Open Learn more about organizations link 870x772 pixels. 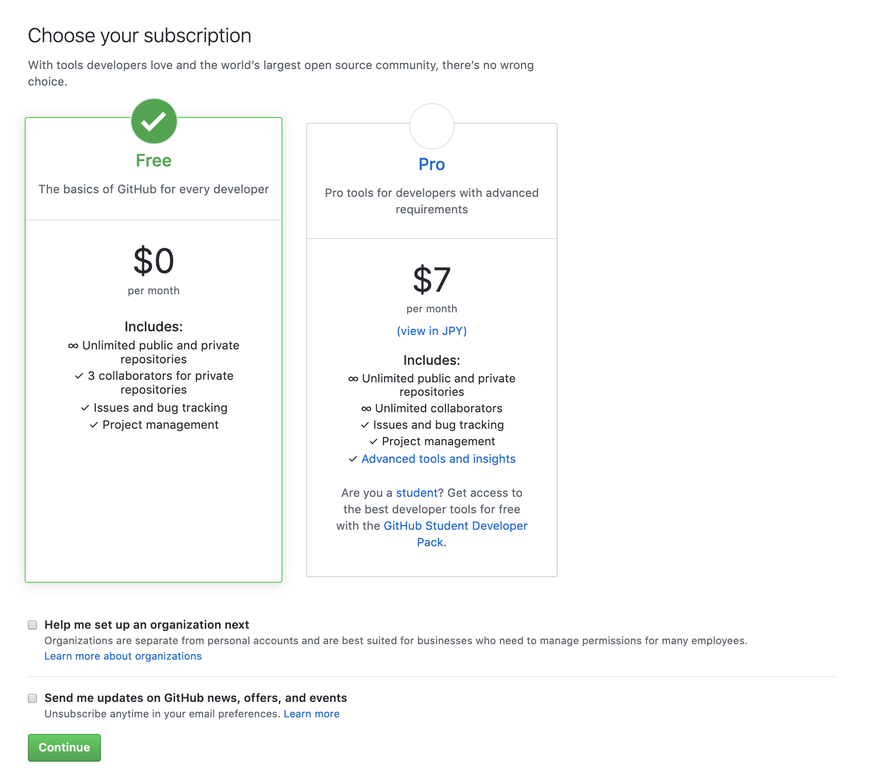point(123,656)
